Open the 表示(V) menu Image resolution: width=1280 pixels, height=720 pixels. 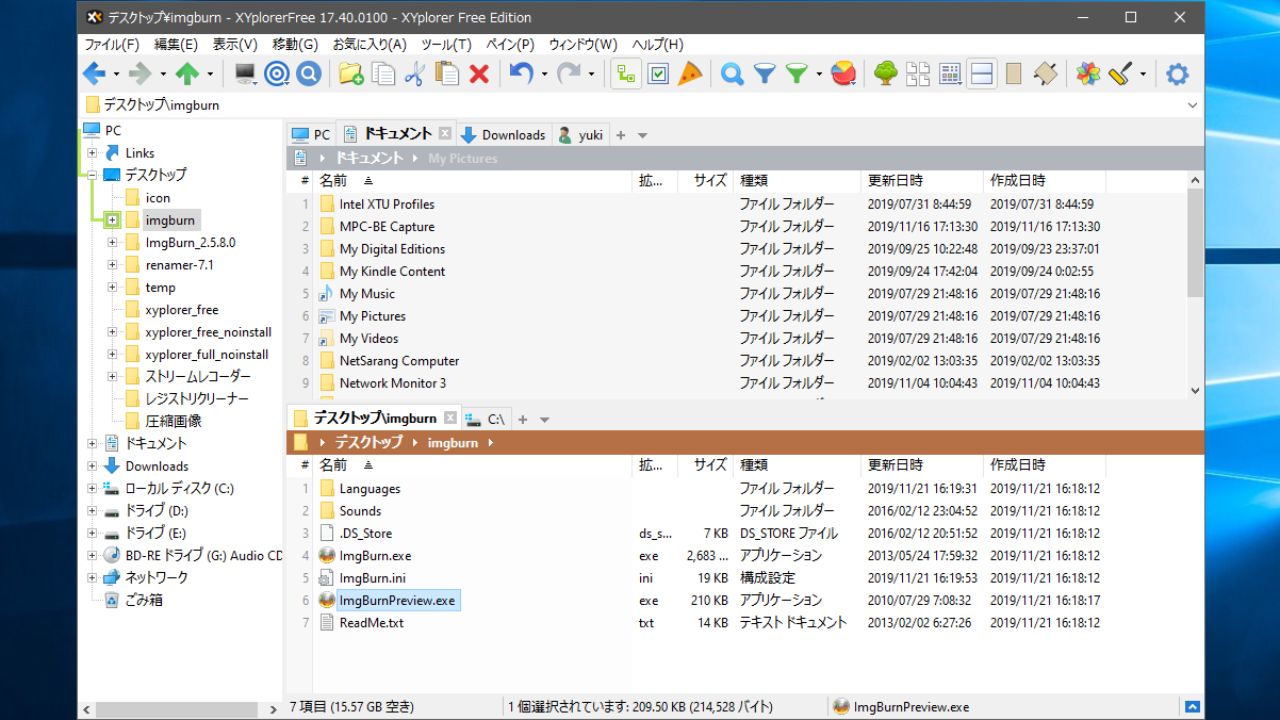(x=235, y=44)
